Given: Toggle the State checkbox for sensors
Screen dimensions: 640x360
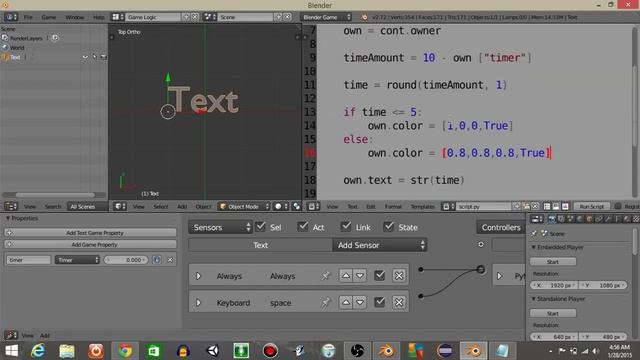Looking at the screenshot, I should pos(389,227).
